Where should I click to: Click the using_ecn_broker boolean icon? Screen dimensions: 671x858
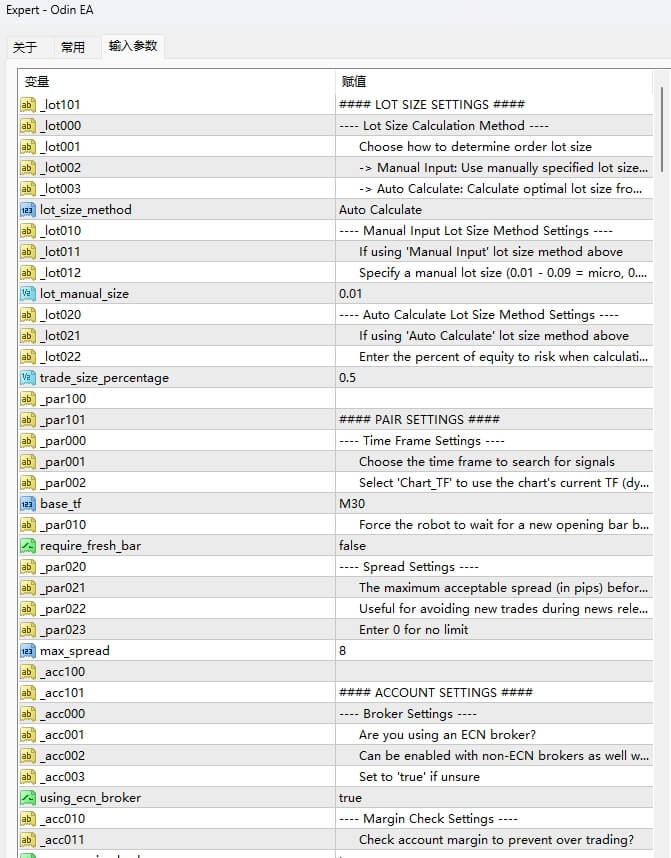28,798
